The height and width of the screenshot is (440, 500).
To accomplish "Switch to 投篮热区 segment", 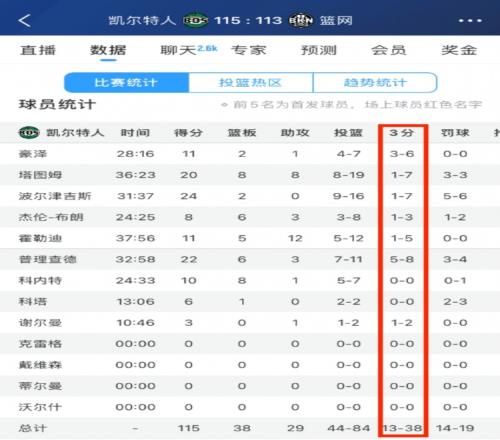I will 251,82.
